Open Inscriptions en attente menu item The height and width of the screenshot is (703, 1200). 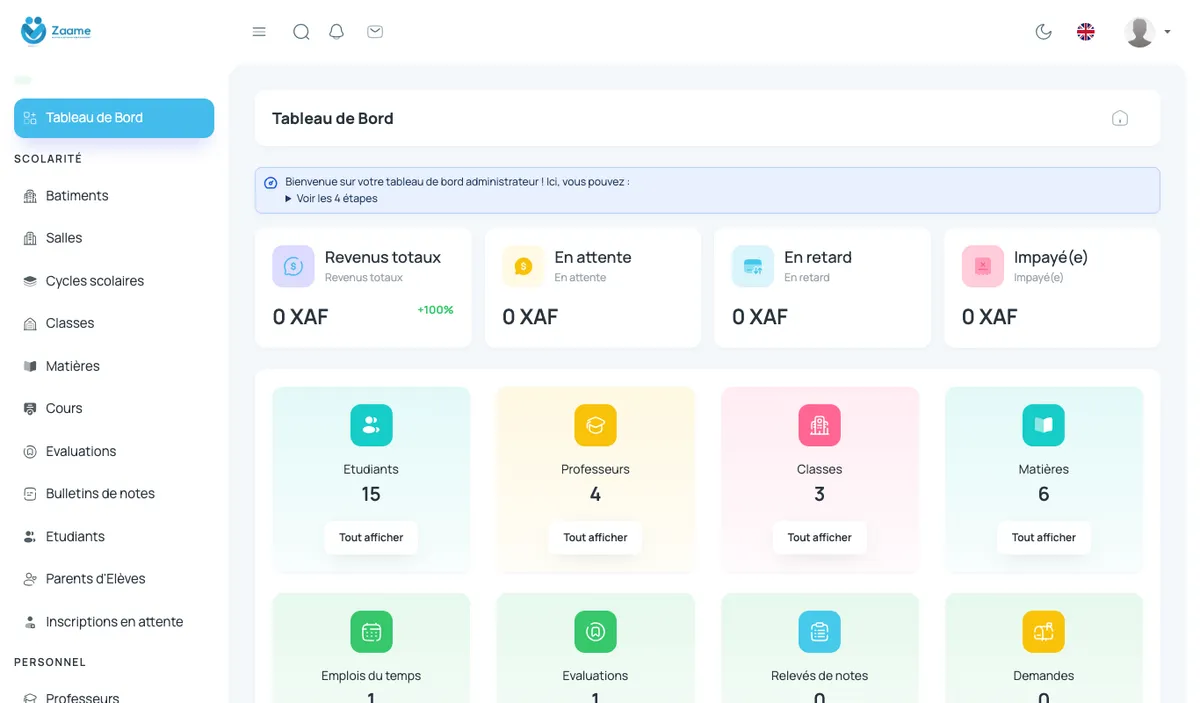tap(114, 621)
